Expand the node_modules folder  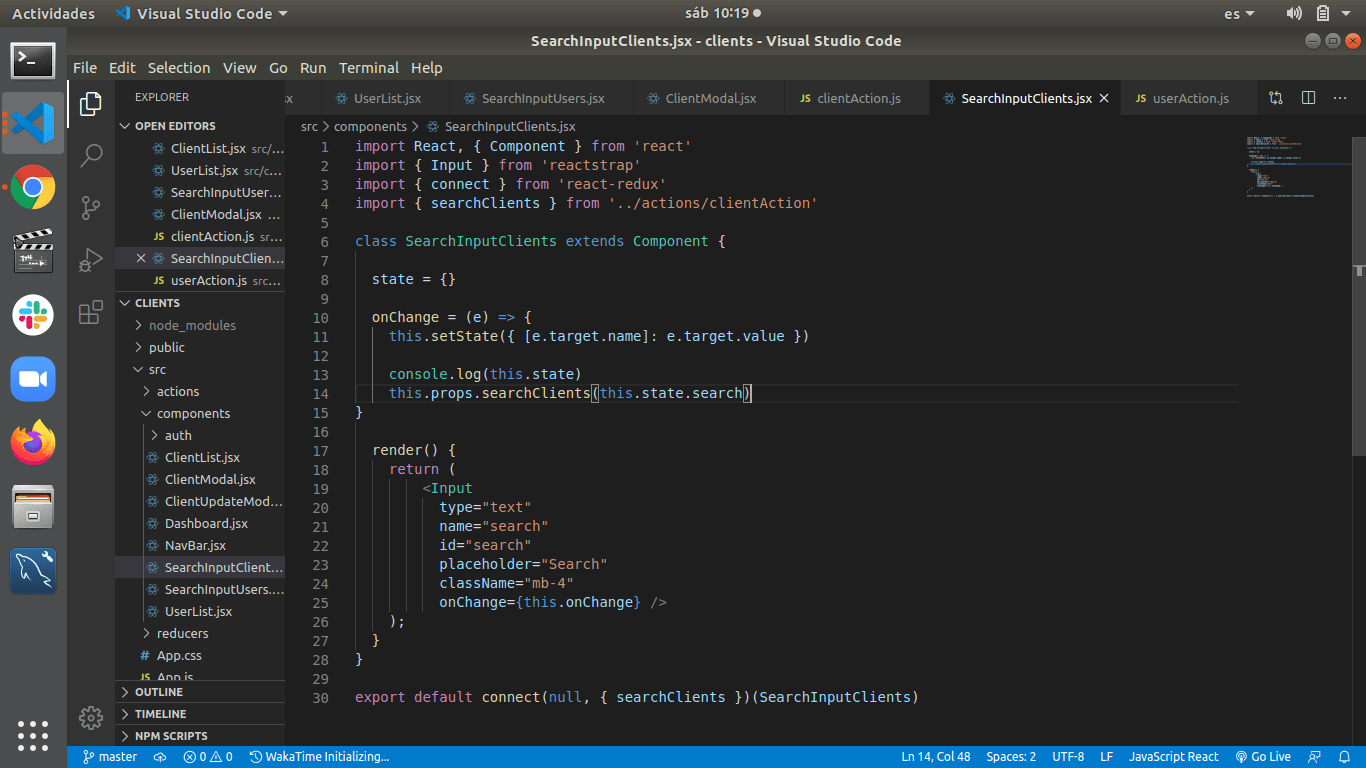click(x=192, y=325)
